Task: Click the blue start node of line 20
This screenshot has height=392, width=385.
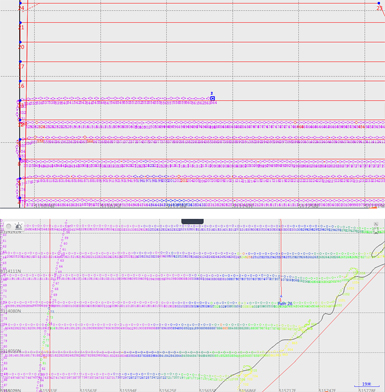Action: pyautogui.click(x=20, y=42)
